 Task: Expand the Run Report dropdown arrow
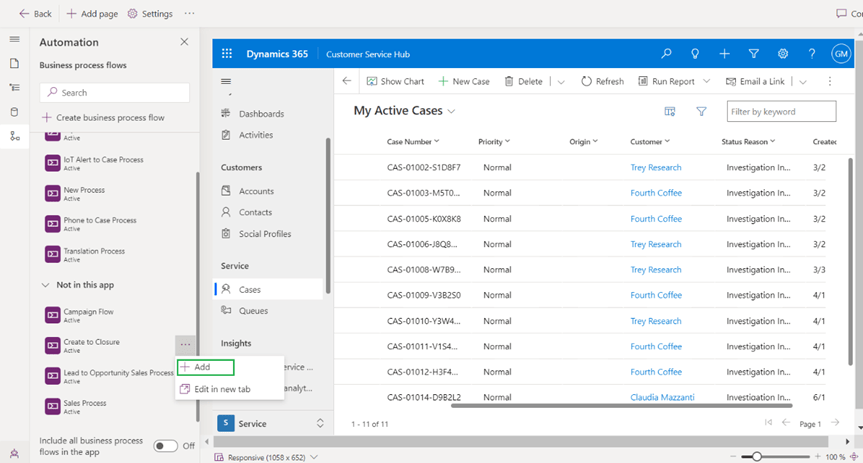pos(706,81)
